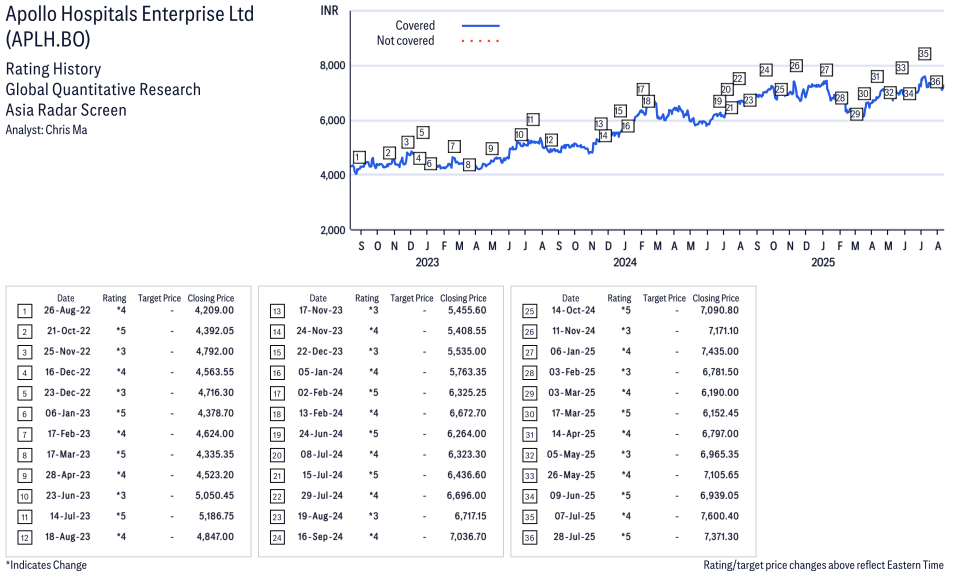This screenshot has width=955, height=571.
Task: Click the '8,000' y-axis label
Action: (x=333, y=66)
